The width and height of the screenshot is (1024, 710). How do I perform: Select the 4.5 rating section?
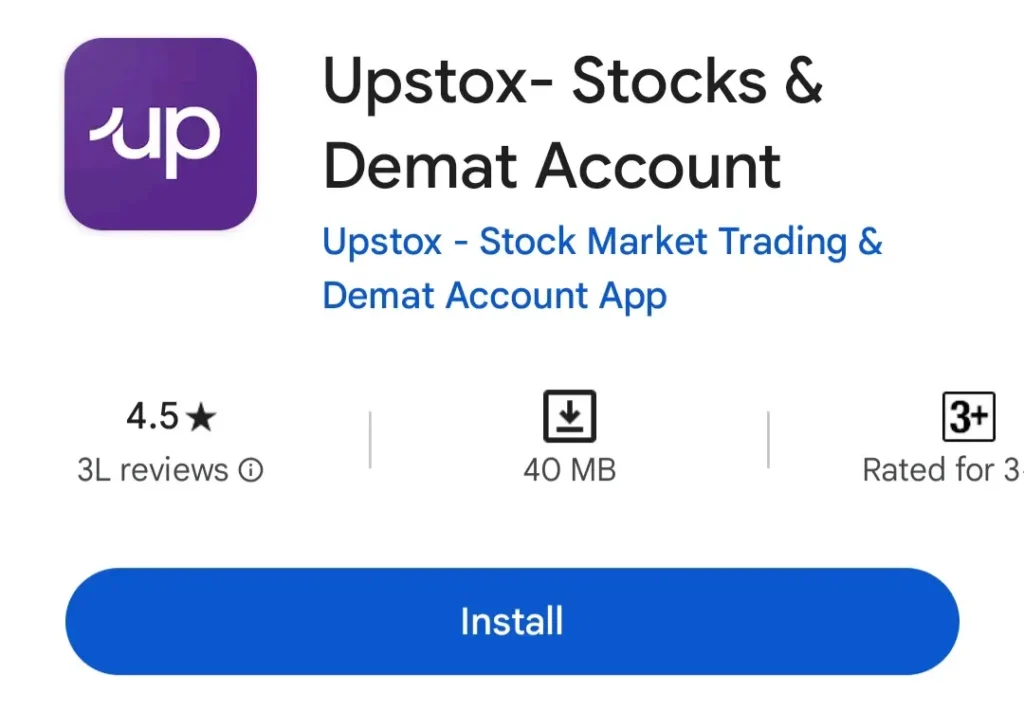170,415
